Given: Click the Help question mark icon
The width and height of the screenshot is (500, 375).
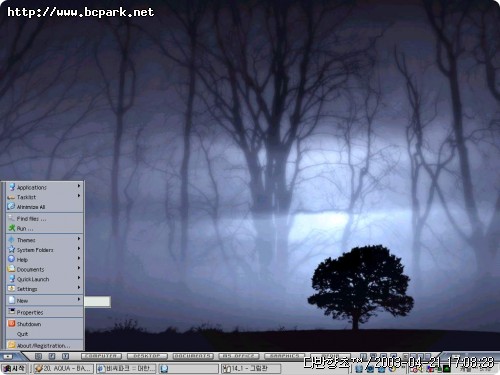Looking at the screenshot, I should point(12,259).
